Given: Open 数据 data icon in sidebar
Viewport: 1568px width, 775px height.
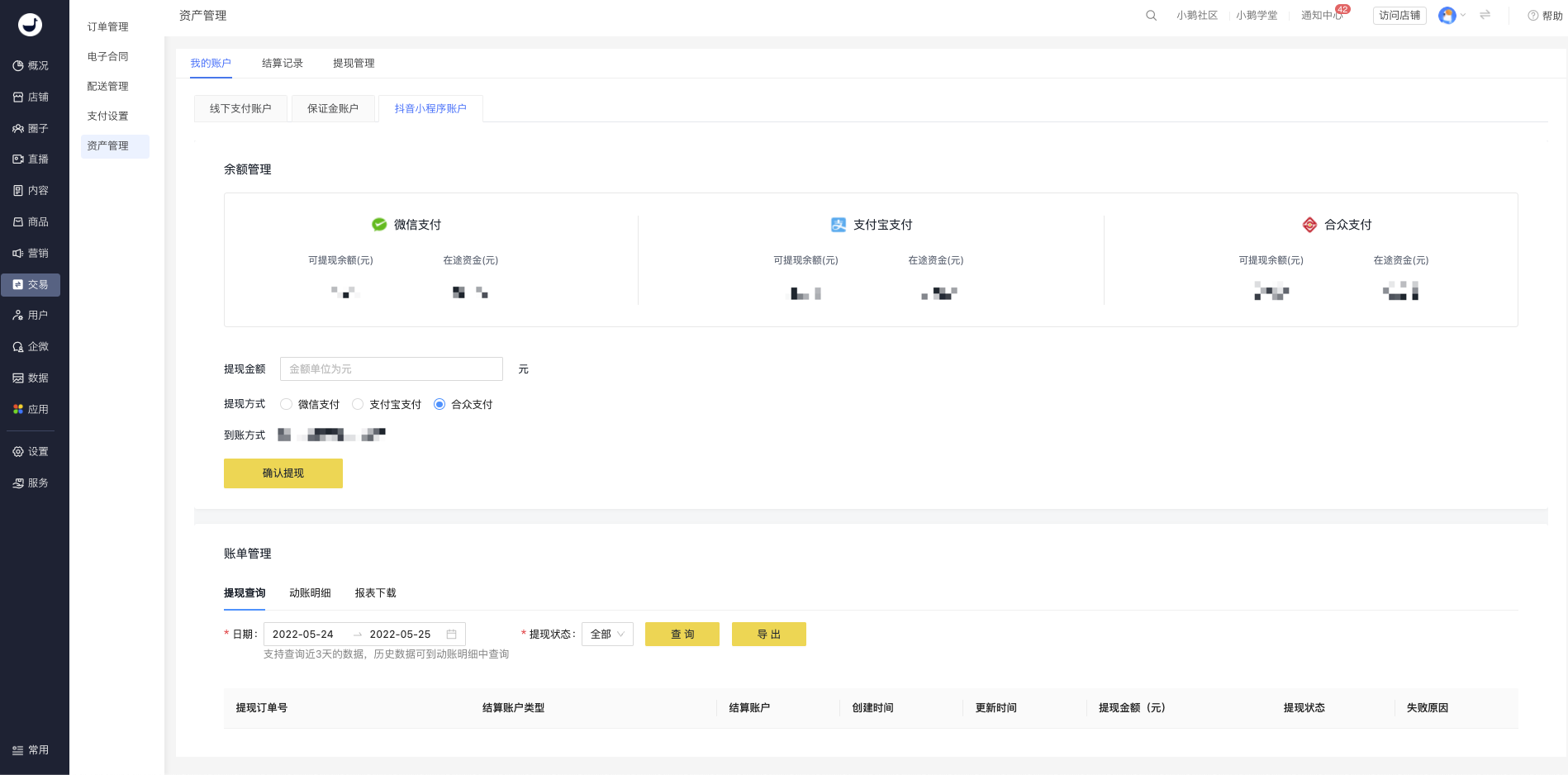Looking at the screenshot, I should pos(18,378).
